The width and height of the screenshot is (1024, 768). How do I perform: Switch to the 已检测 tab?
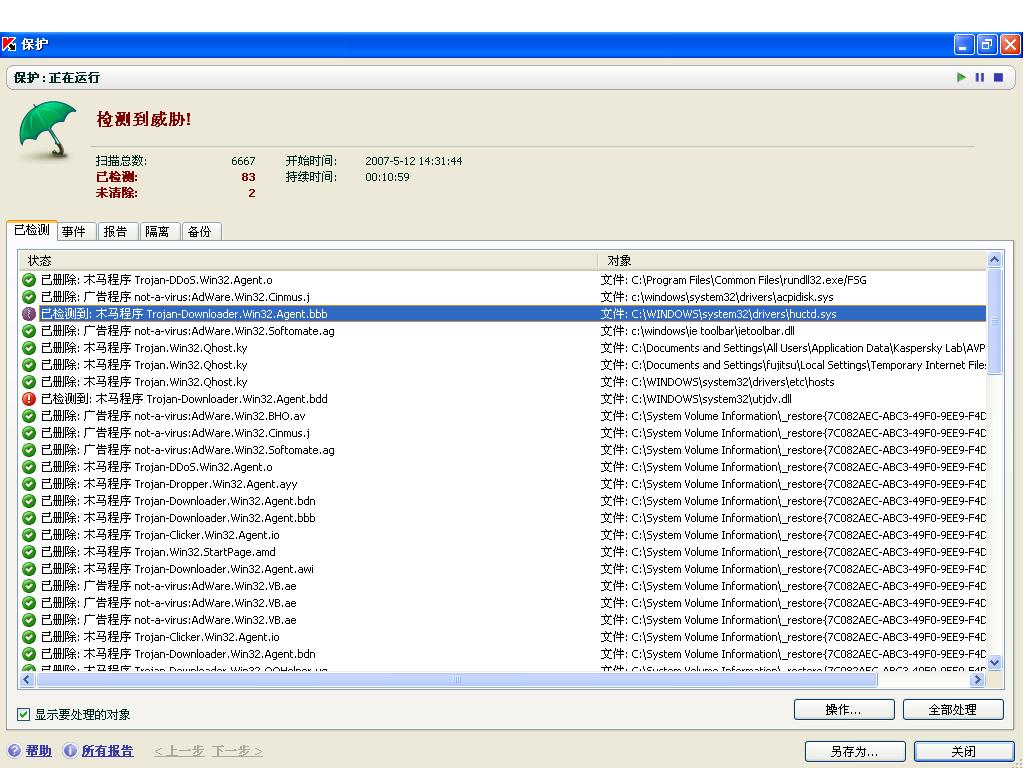point(32,230)
